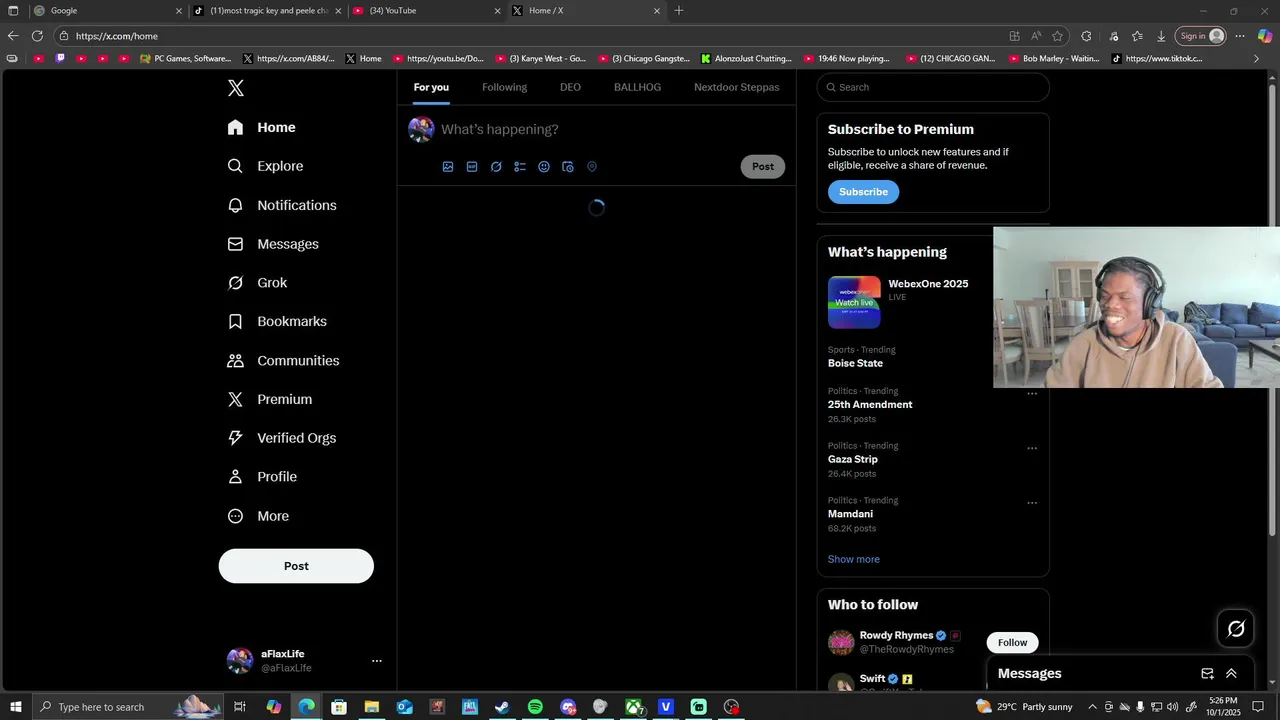Click the X Search box

tap(933, 87)
